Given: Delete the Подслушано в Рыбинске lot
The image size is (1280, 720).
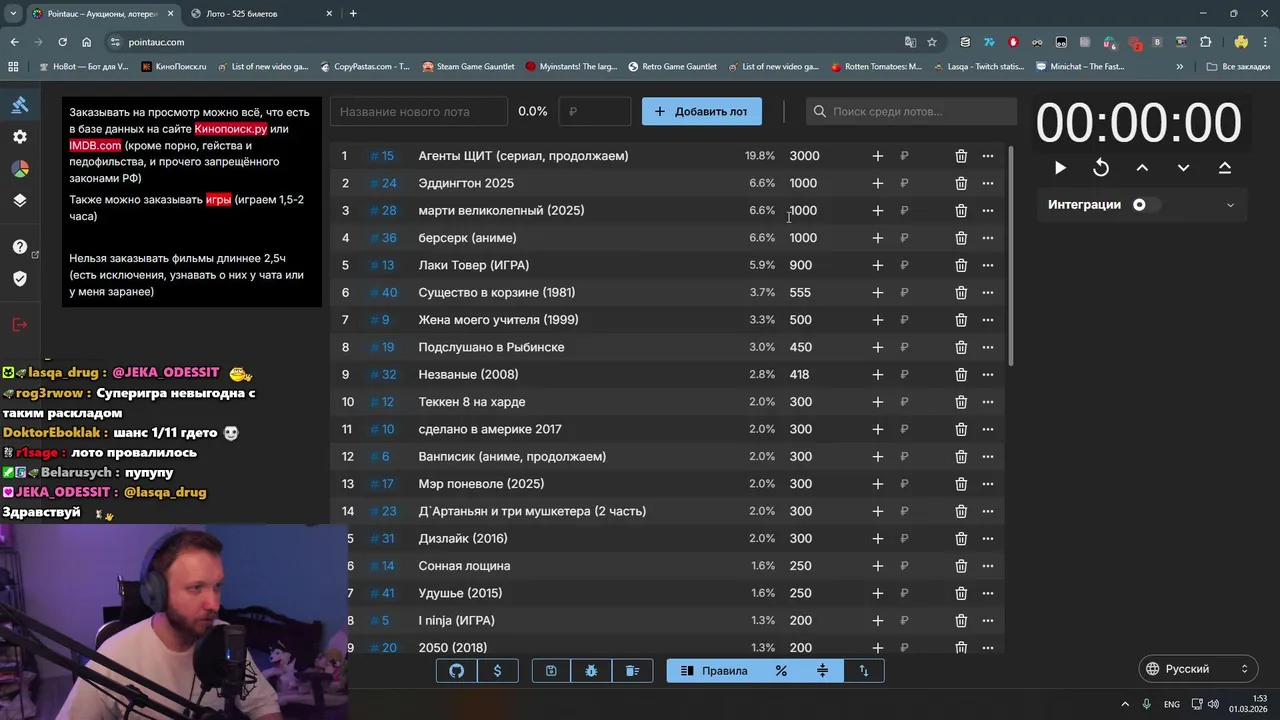Looking at the screenshot, I should coord(961,347).
